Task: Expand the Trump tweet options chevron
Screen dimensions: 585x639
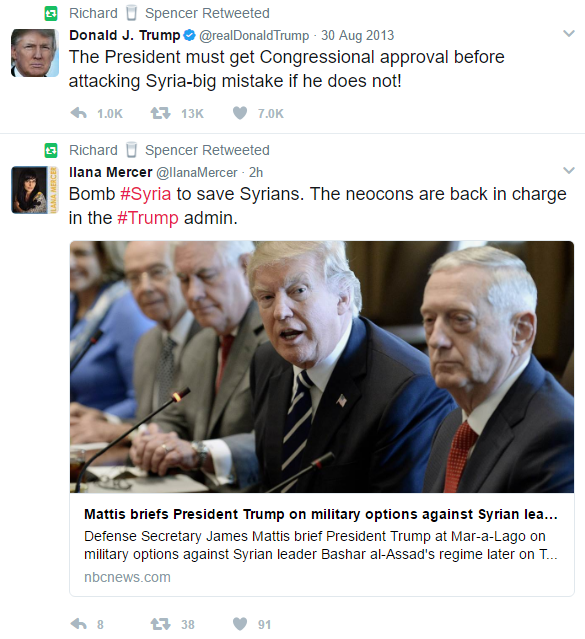Action: pos(569,33)
